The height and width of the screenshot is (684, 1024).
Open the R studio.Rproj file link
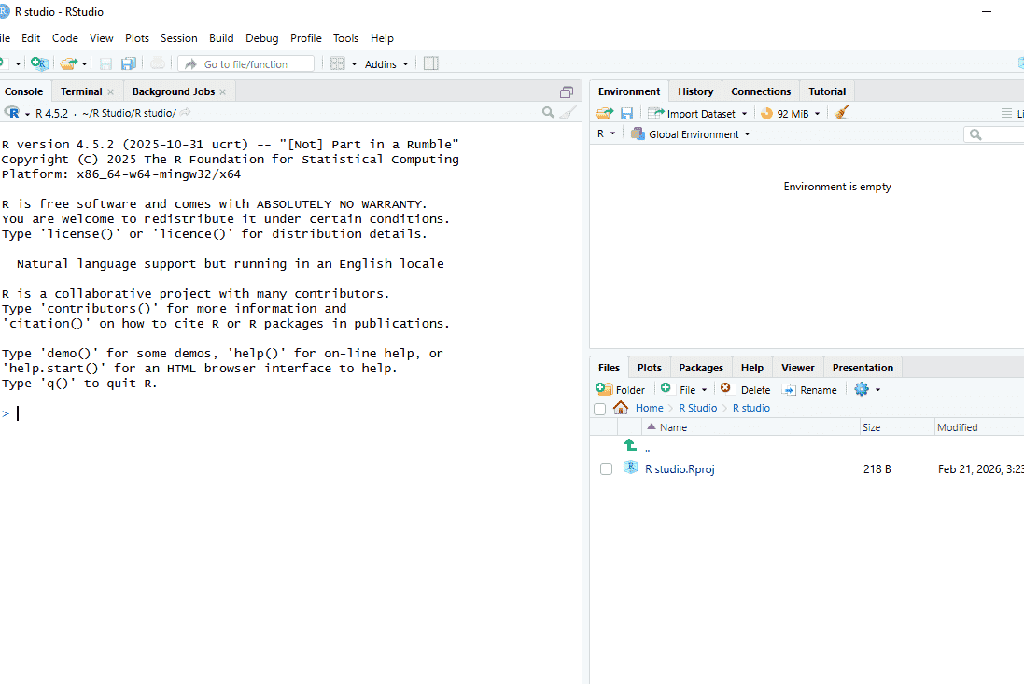(680, 469)
